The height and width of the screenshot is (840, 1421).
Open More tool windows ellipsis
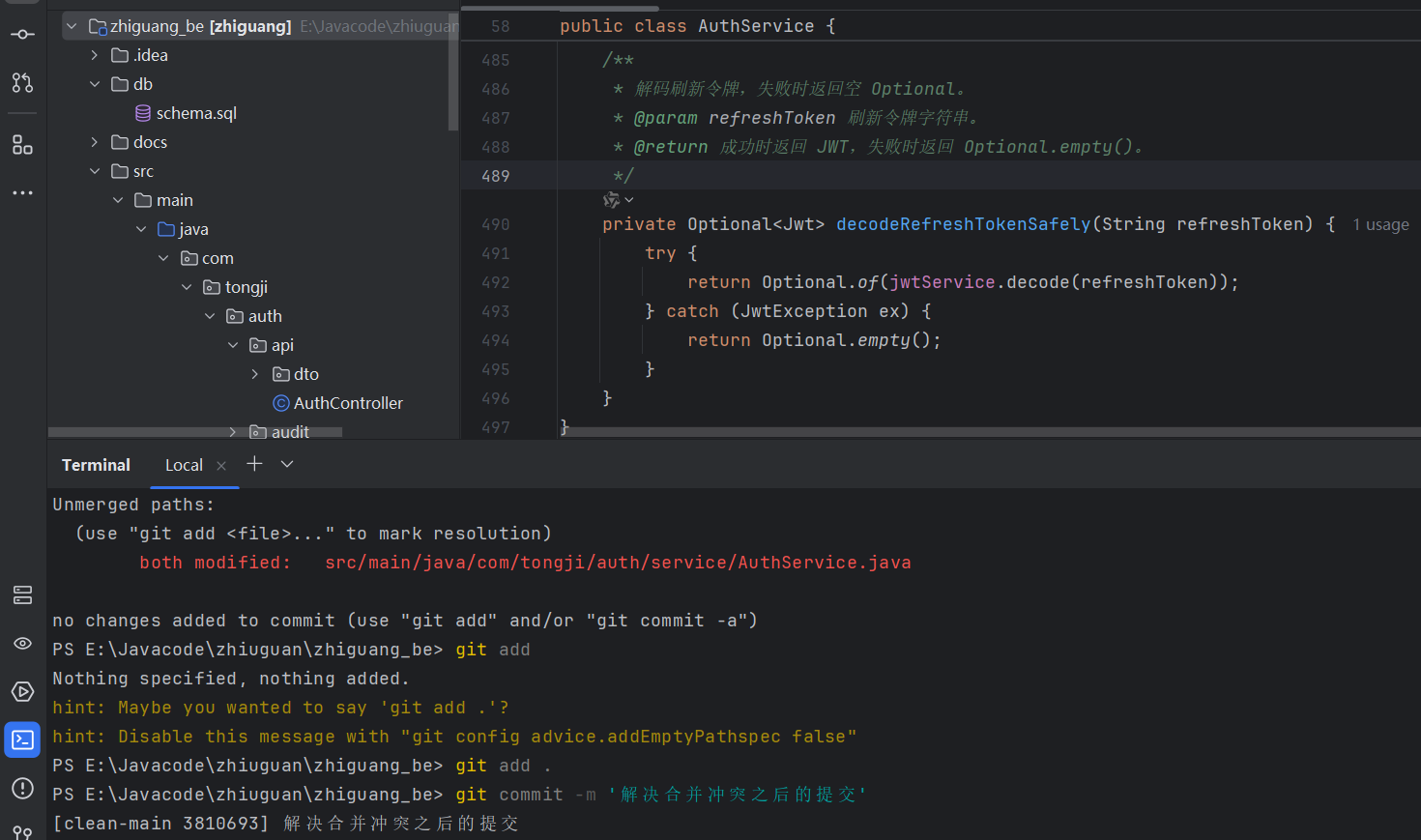pos(22,193)
